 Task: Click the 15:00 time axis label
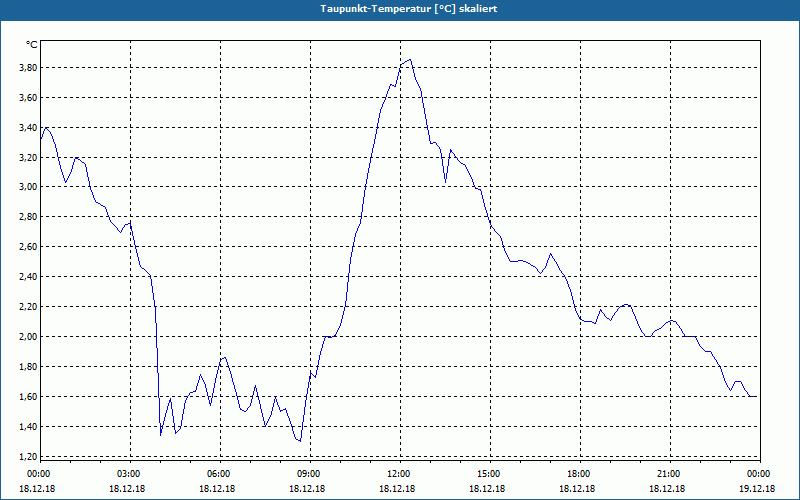tap(489, 474)
